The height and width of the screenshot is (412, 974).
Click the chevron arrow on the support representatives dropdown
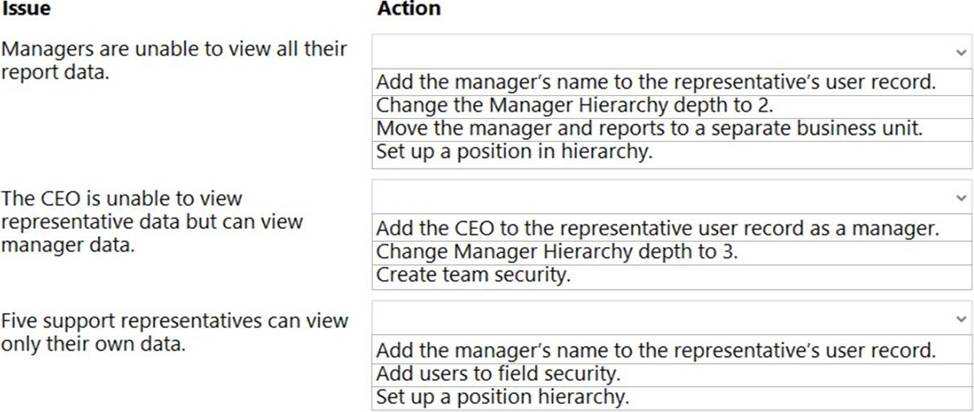click(961, 319)
